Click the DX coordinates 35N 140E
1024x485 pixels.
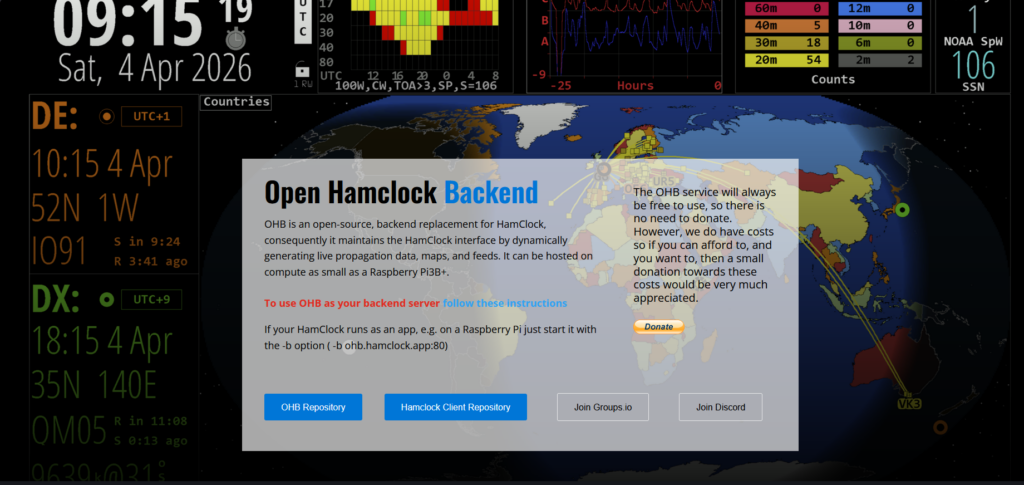tap(95, 385)
